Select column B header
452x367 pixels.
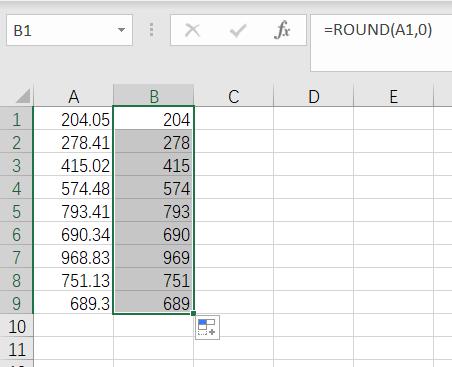pos(153,96)
